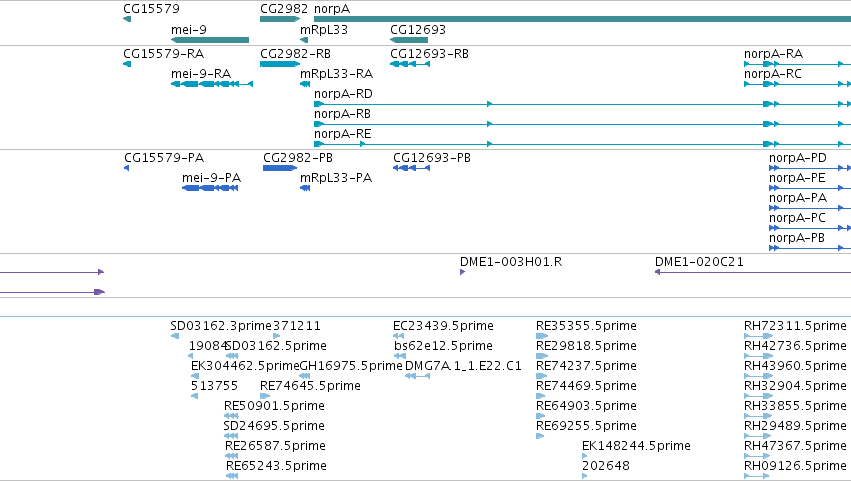The height and width of the screenshot is (481, 851).
Task: Select protein CG2982-PB
Action: tap(298, 158)
